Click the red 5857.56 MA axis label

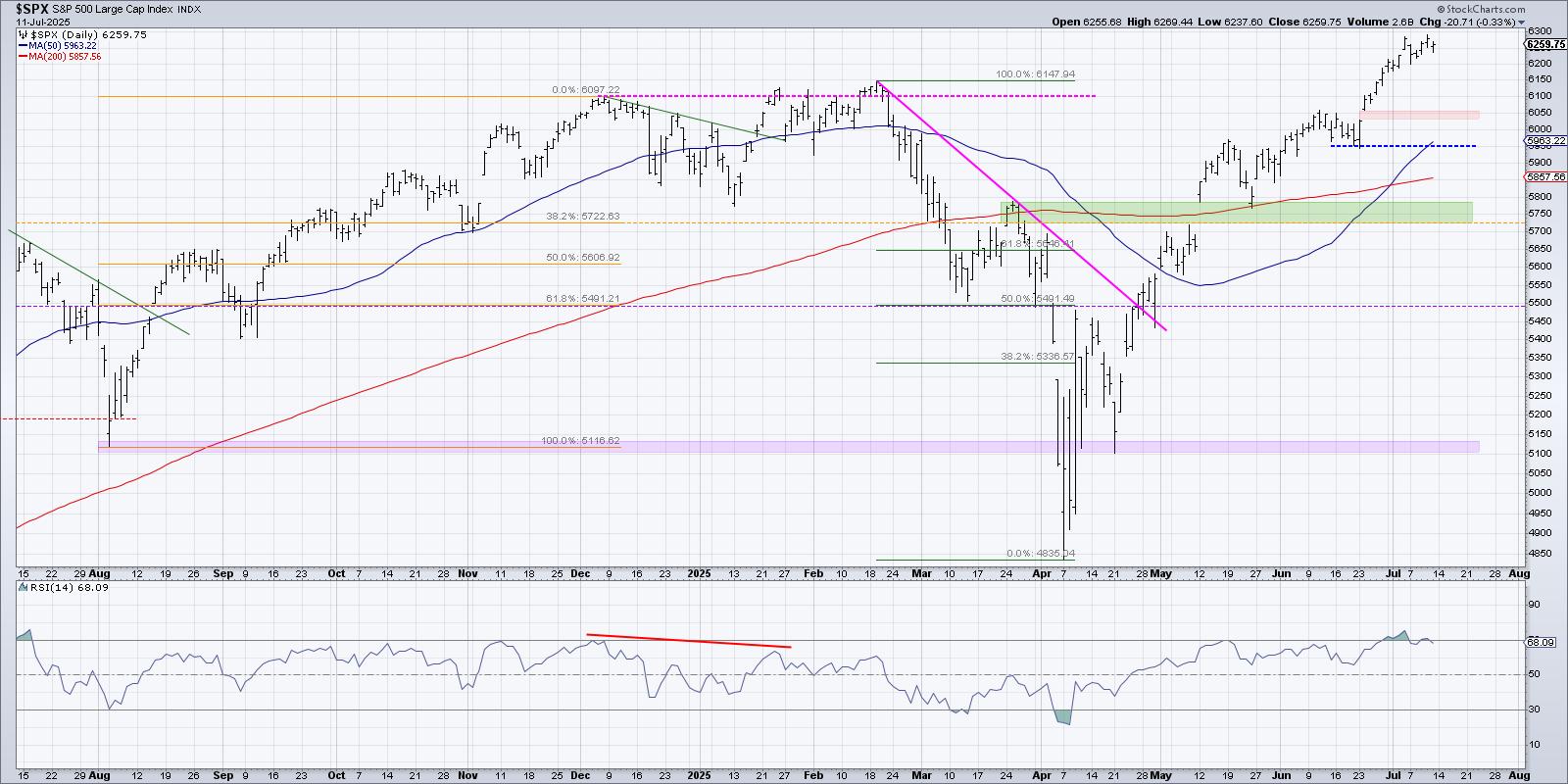[1546, 177]
